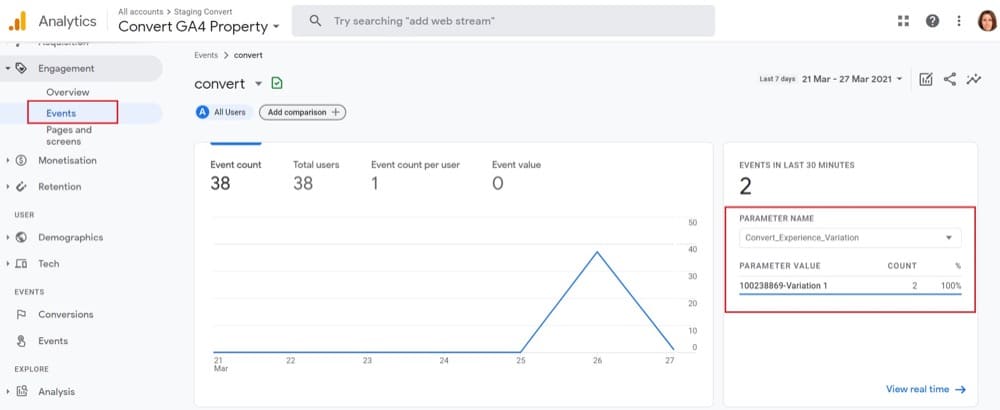Collapse the Engagement section arrow
The image size is (1000, 410).
pyautogui.click(x=7, y=68)
